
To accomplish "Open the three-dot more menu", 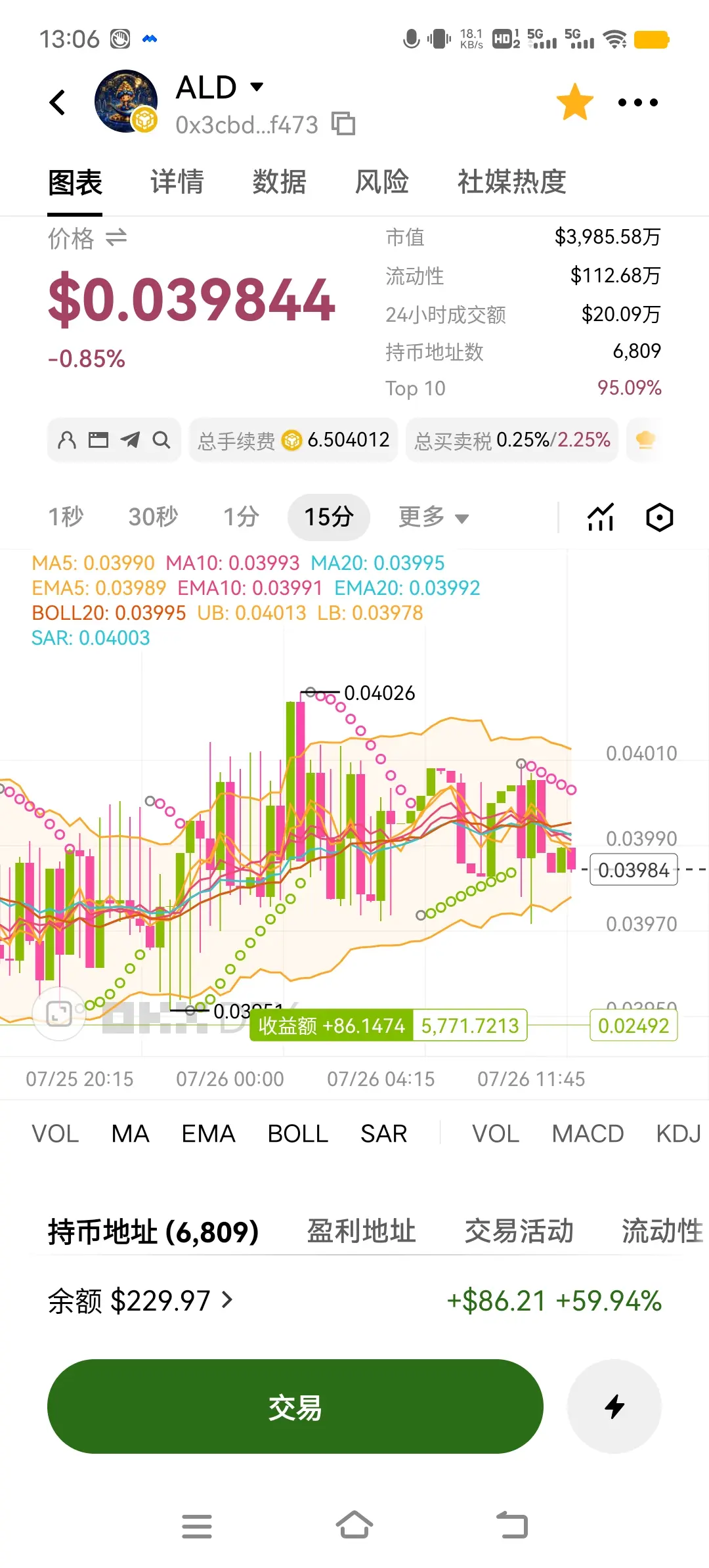I will pyautogui.click(x=638, y=102).
